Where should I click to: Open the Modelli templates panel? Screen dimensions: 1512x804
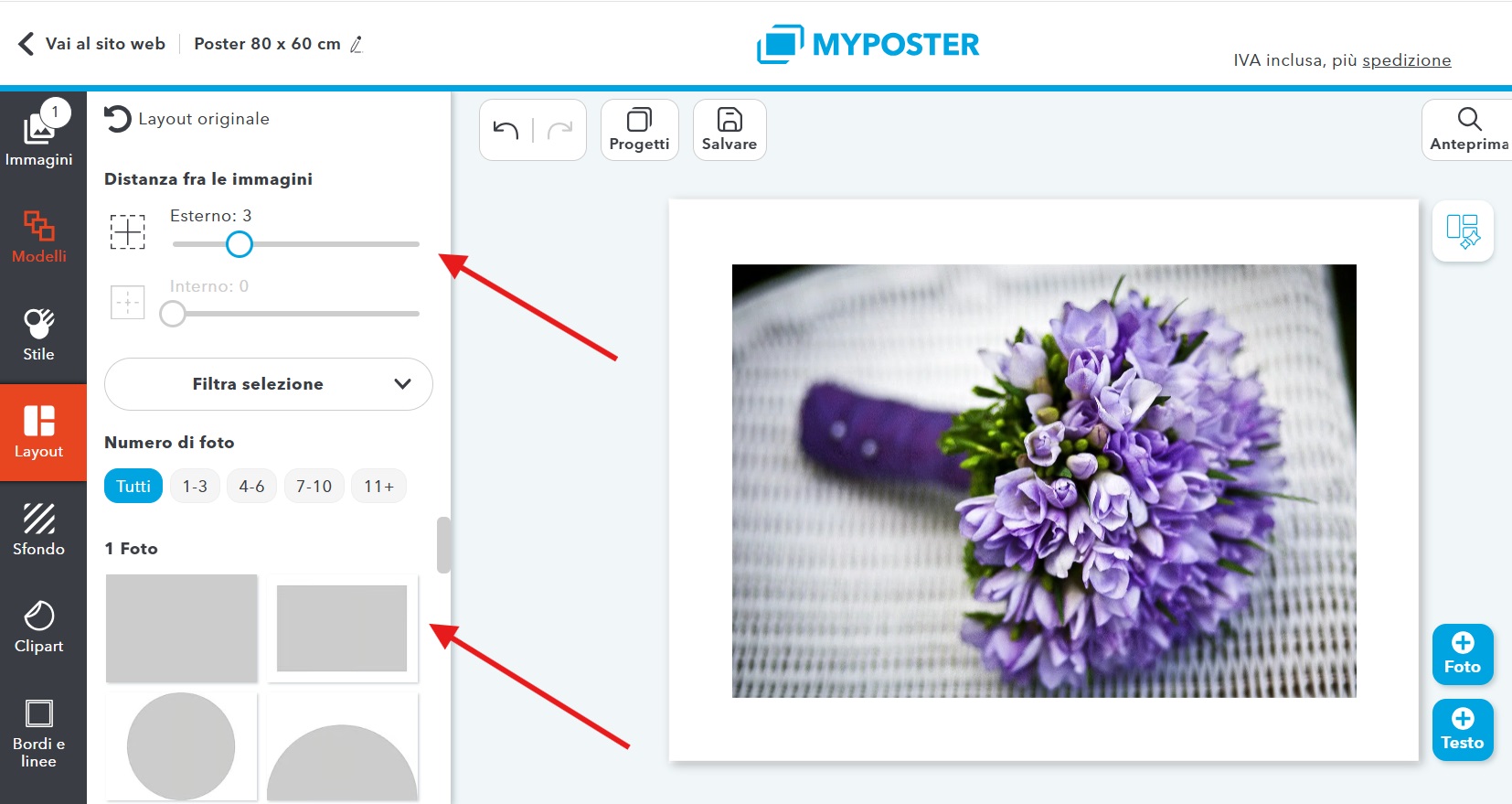click(x=39, y=237)
